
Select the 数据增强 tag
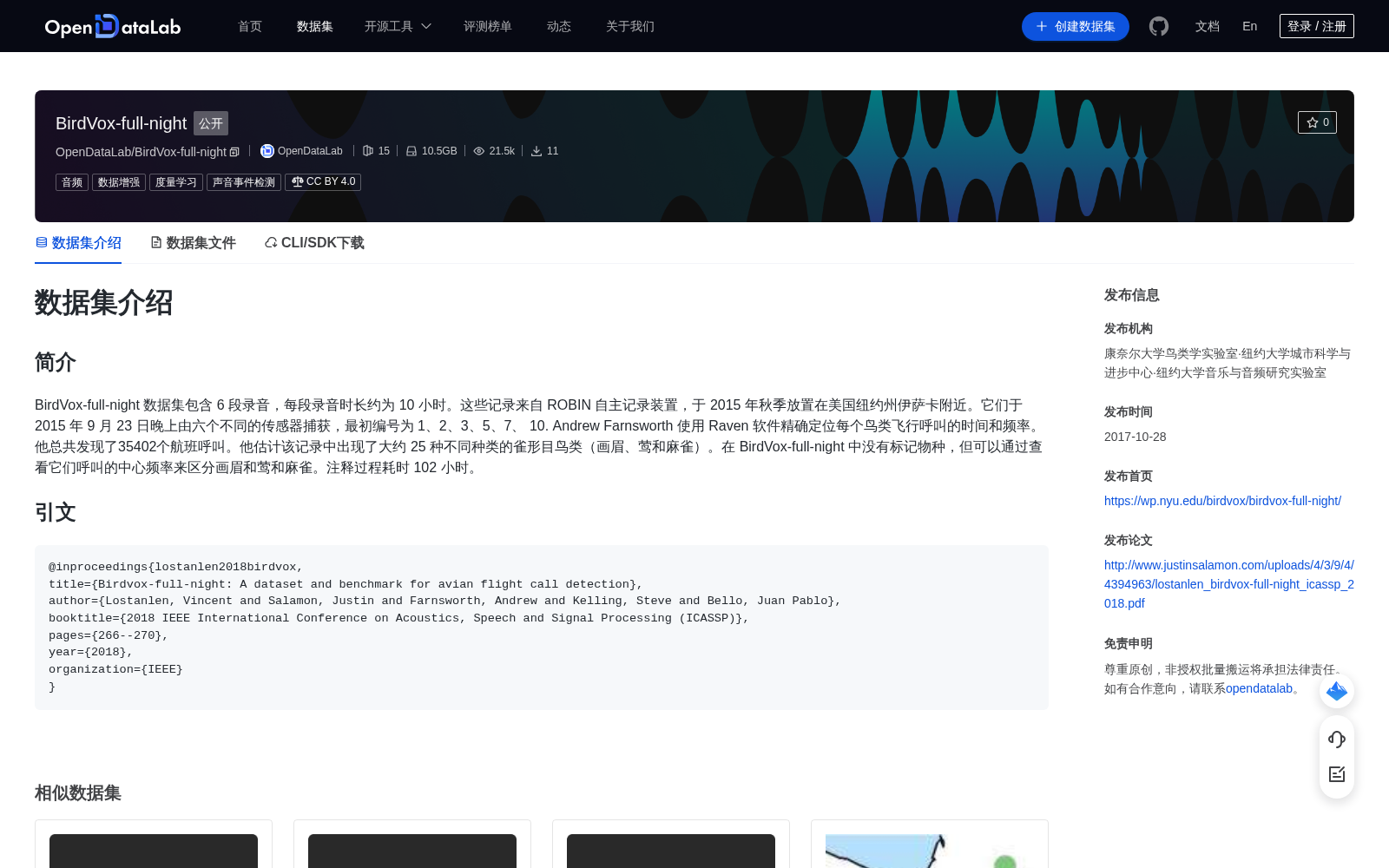(119, 182)
